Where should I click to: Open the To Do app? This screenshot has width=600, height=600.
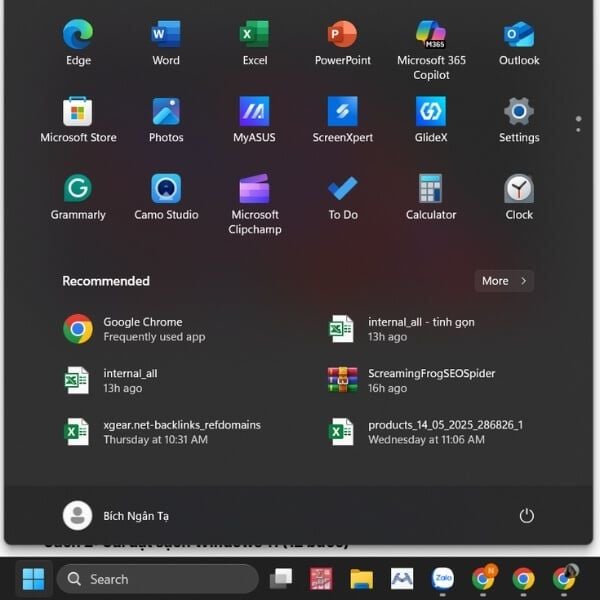click(342, 197)
